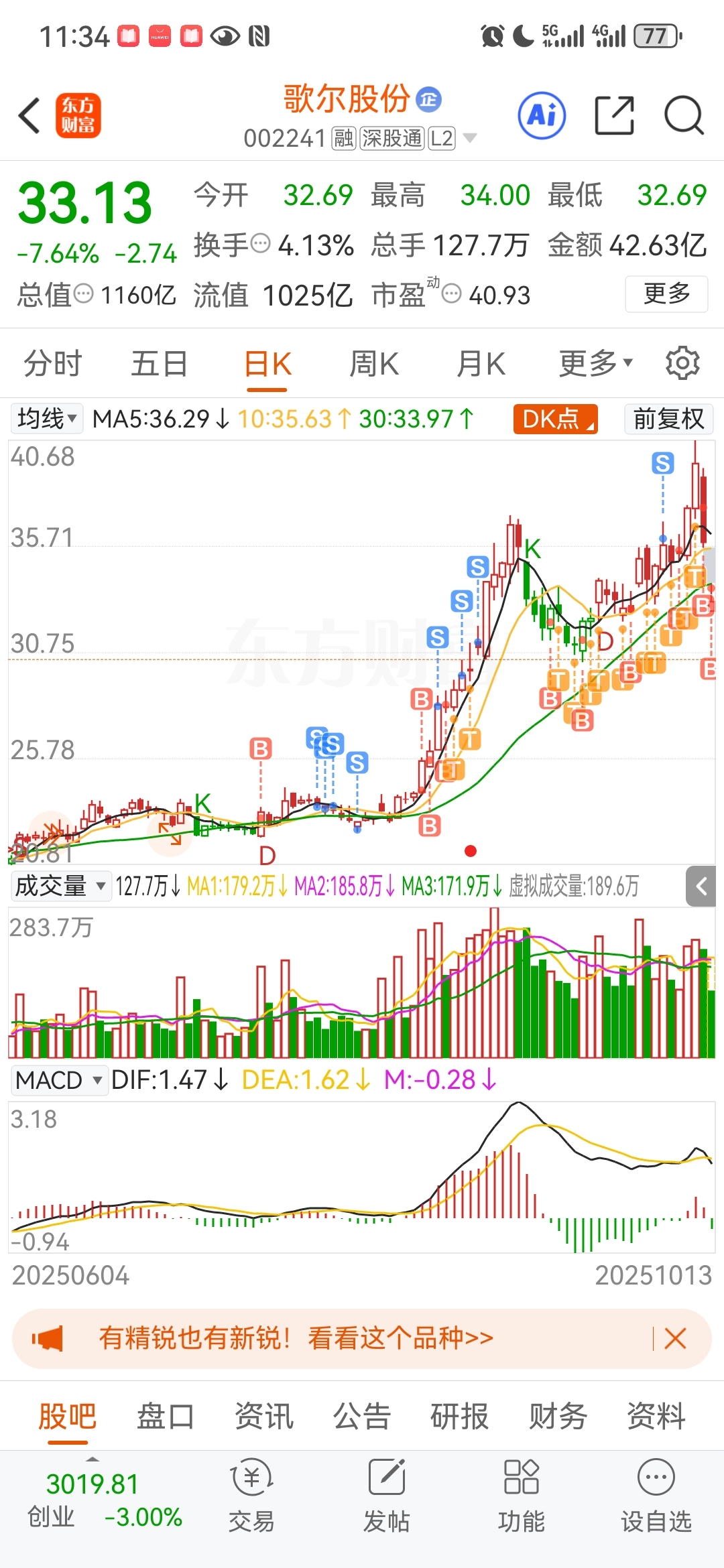Open the MACD indicator dropdown
724x1568 pixels.
click(x=59, y=1080)
